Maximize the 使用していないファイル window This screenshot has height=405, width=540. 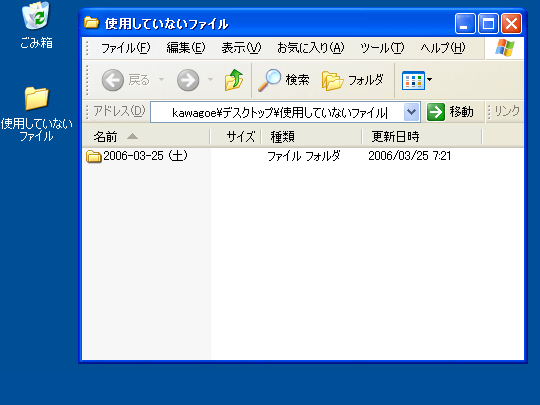pyautogui.click(x=488, y=24)
